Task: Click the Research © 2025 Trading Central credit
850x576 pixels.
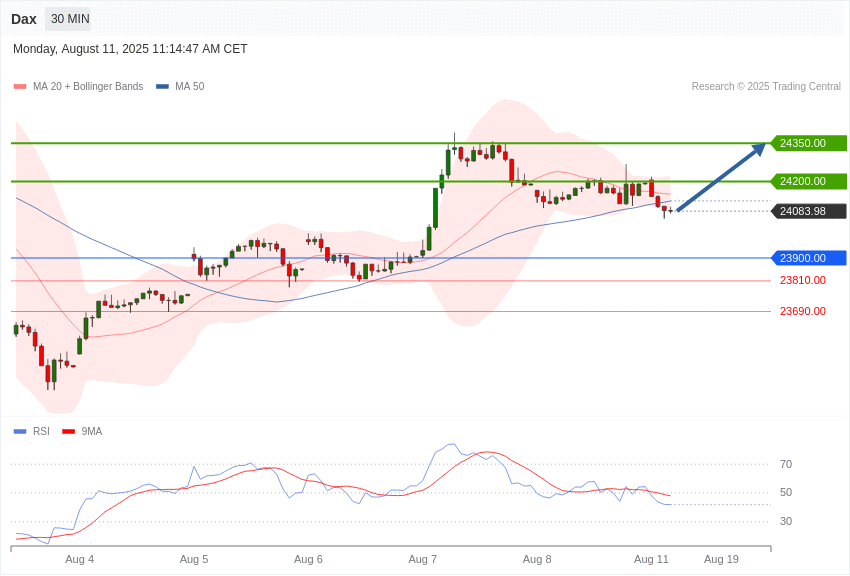Action: (x=766, y=87)
